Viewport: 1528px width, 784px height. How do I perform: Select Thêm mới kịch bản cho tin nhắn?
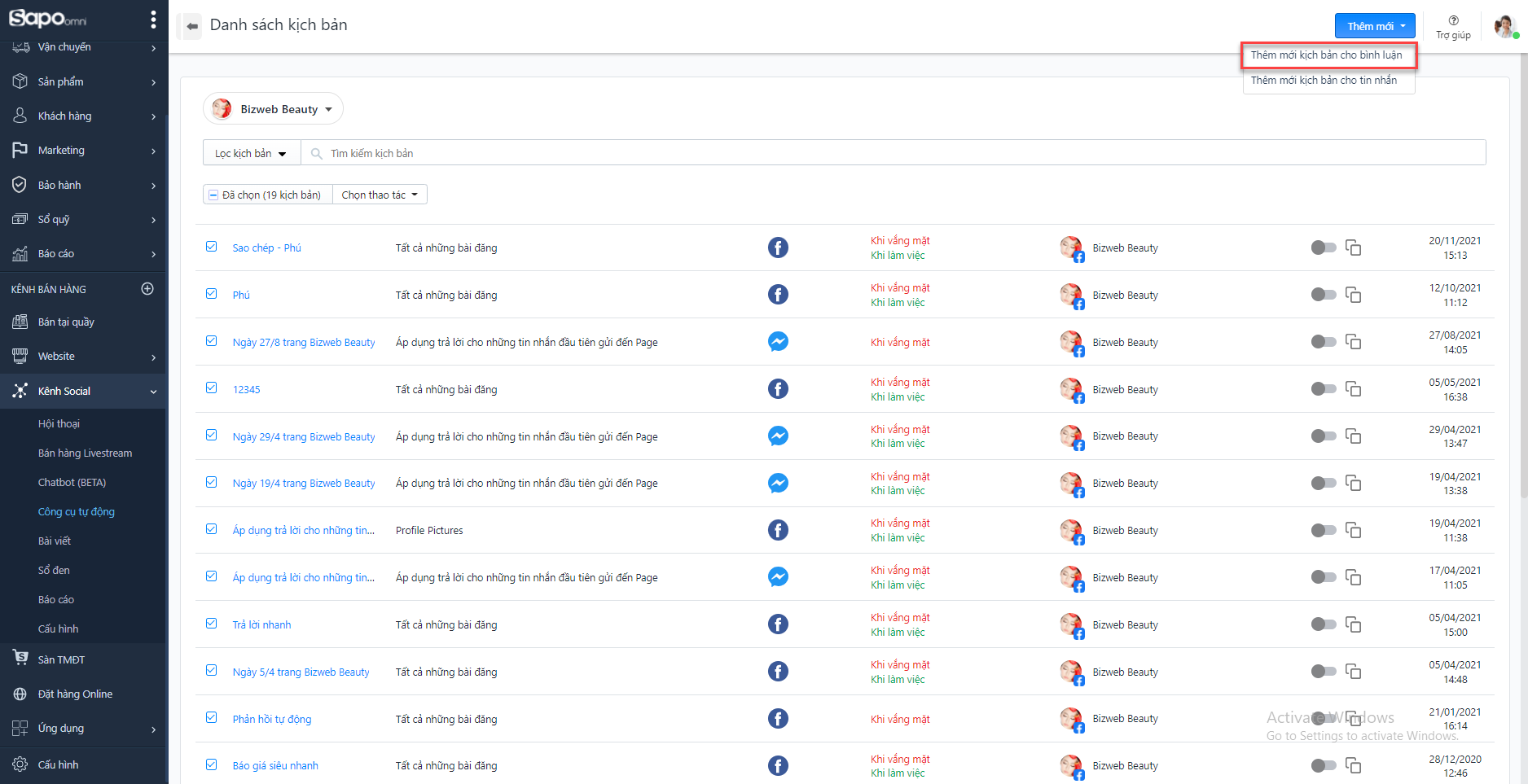pos(1324,81)
